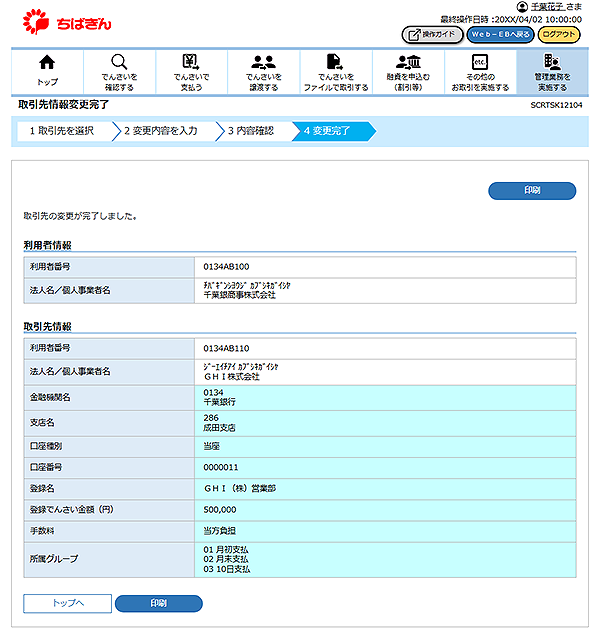Click branch name 成田支店

pos(219,427)
